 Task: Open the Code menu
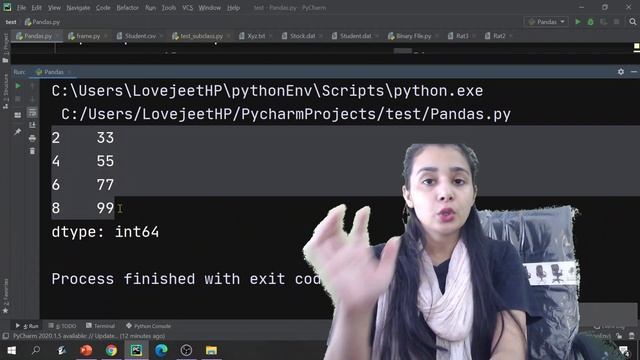click(x=103, y=8)
